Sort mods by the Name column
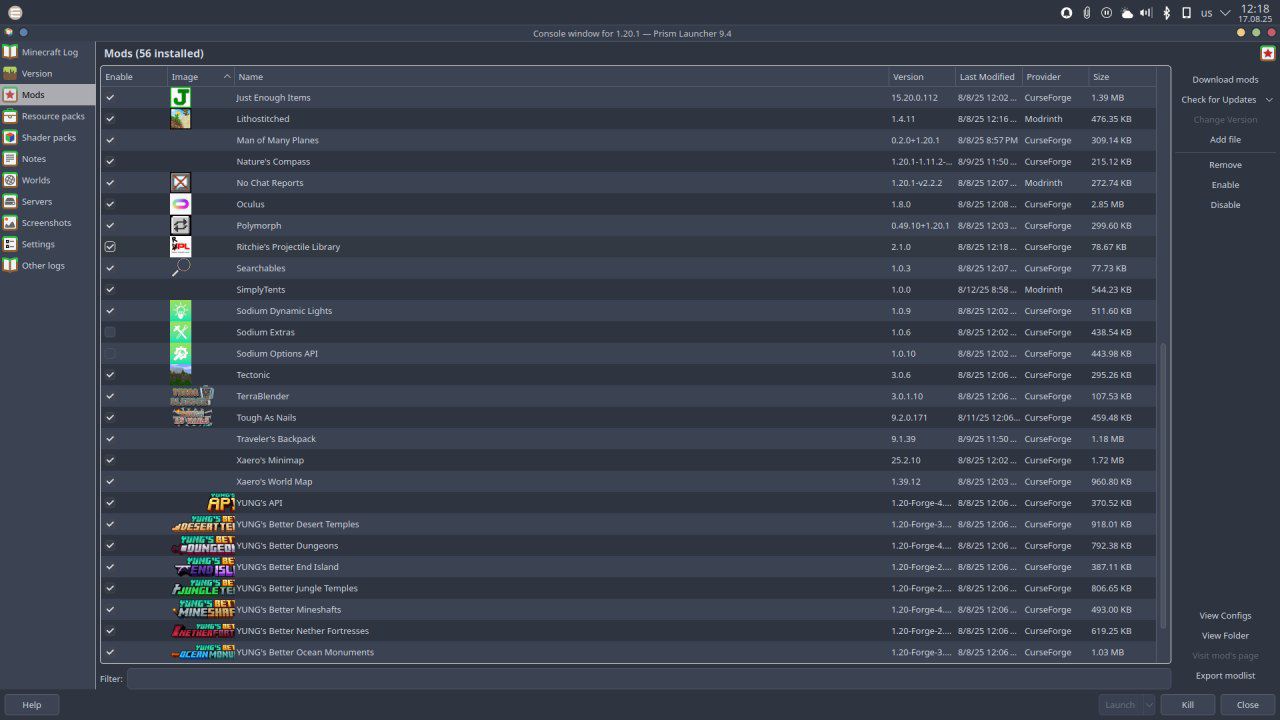1280x720 pixels. pos(562,77)
